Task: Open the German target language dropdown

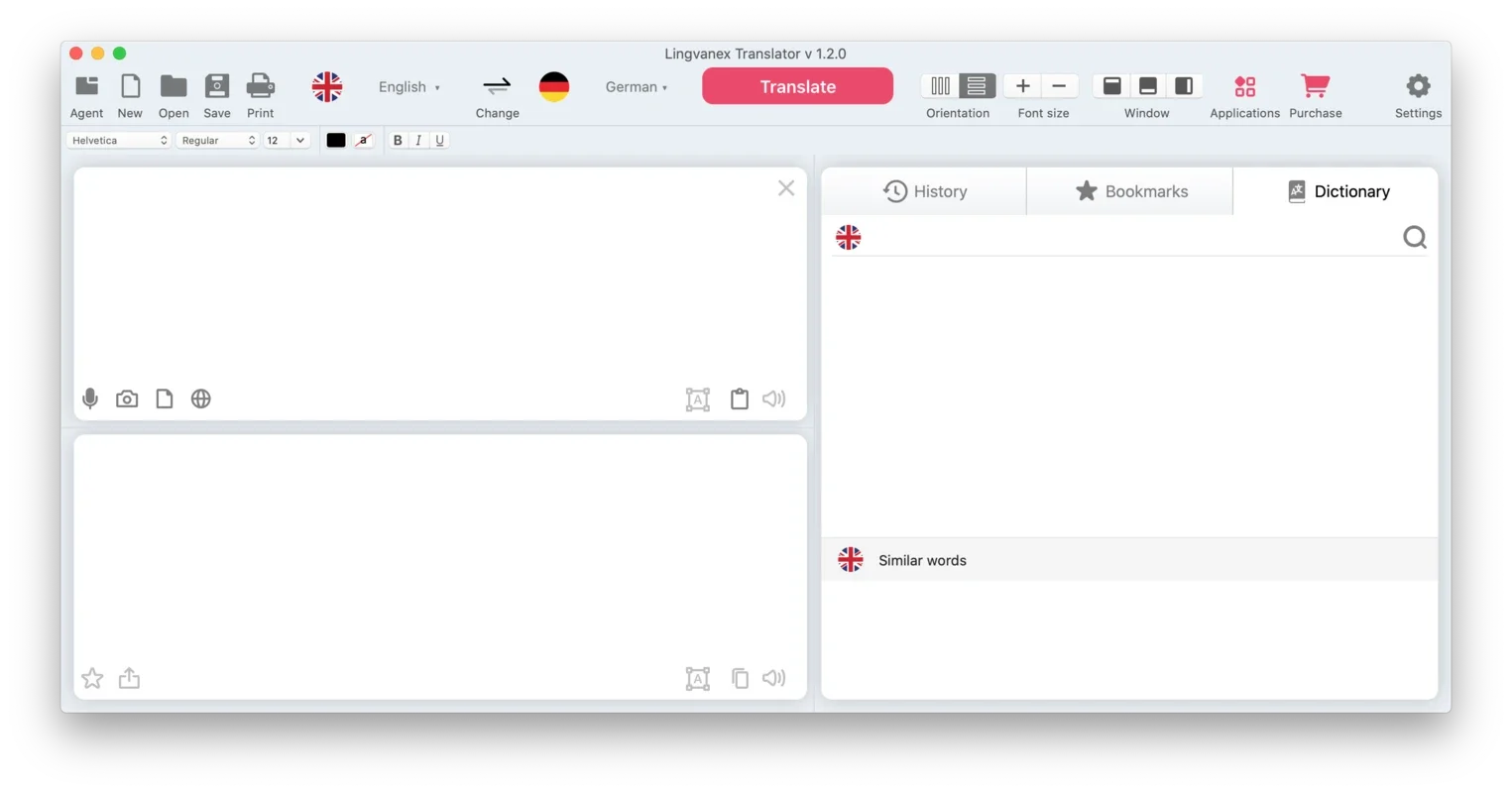Action: pyautogui.click(x=636, y=87)
